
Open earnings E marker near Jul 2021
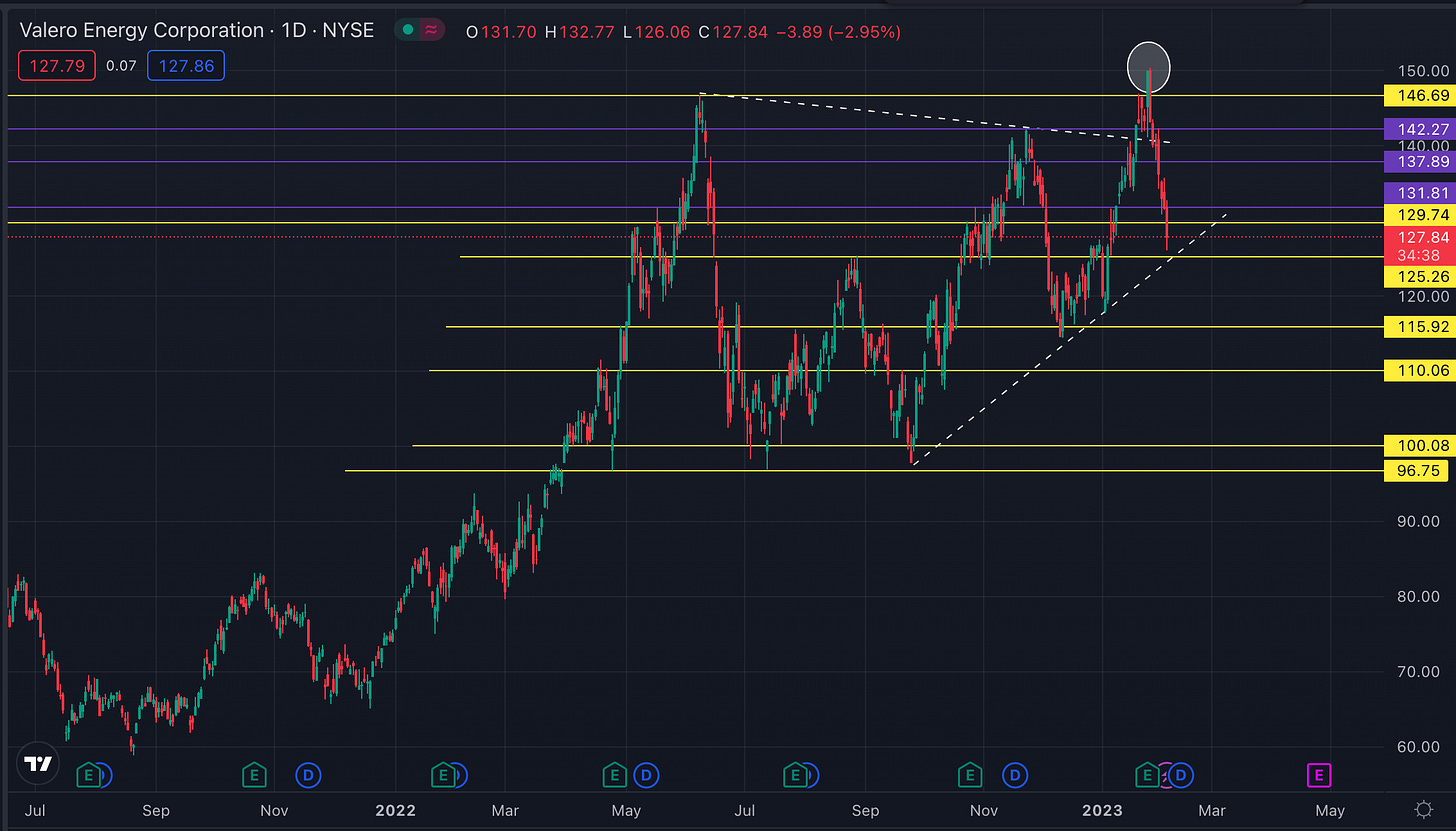point(89,774)
